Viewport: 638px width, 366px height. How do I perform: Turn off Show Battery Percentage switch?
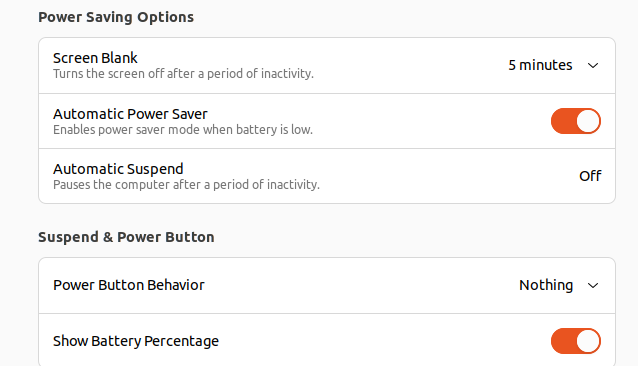click(x=576, y=341)
